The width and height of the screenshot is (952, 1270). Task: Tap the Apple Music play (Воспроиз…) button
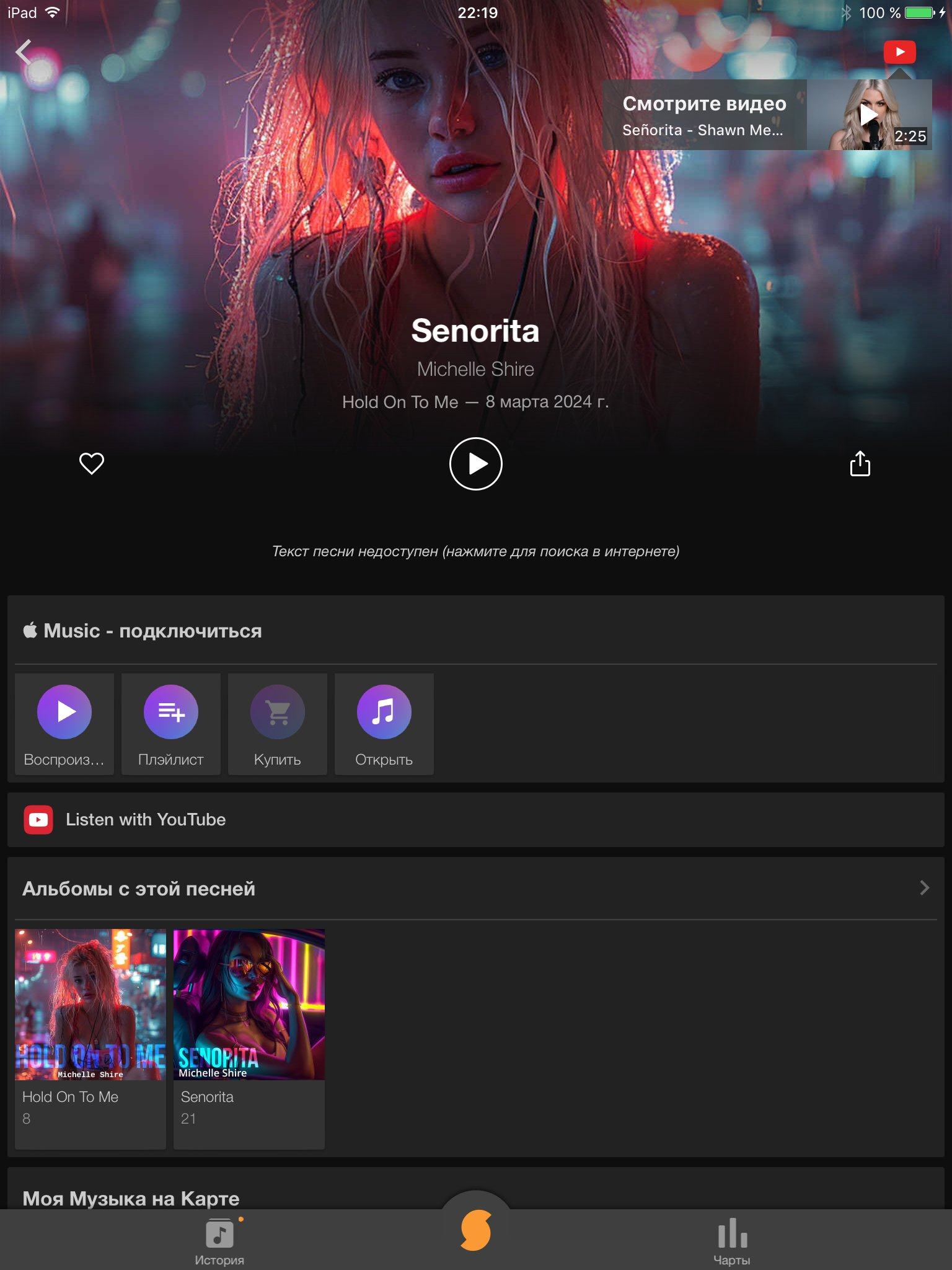tap(64, 724)
